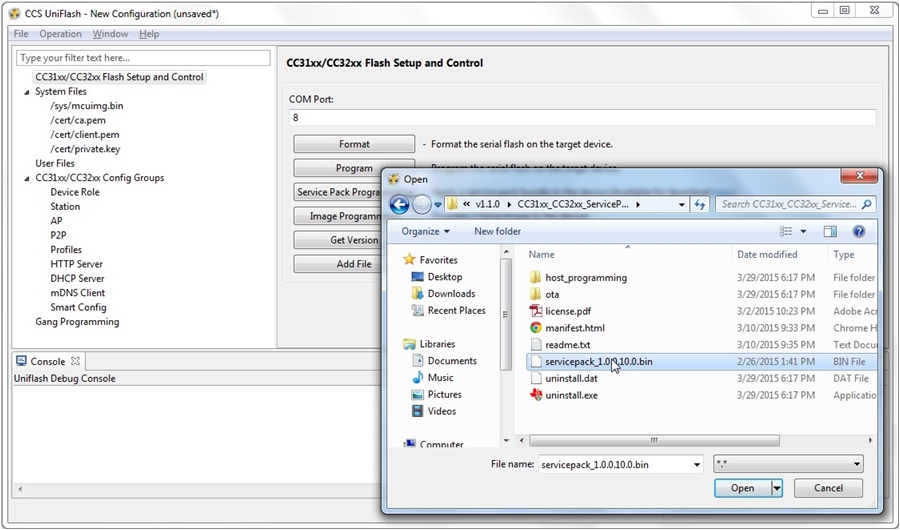Open the recent locations dropdown next to Forward
This screenshot has width=900, height=530.
click(438, 204)
